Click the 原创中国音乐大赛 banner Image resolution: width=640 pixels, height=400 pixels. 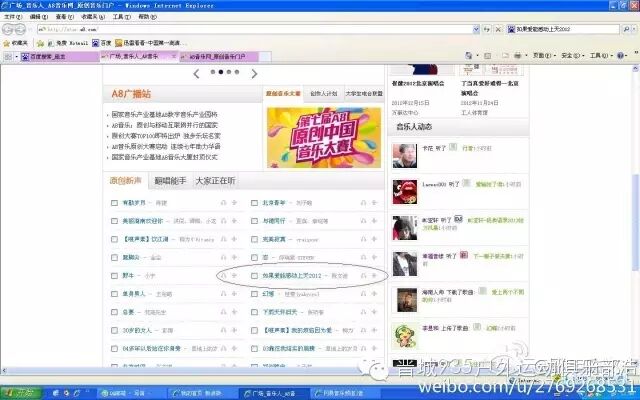click(x=324, y=138)
